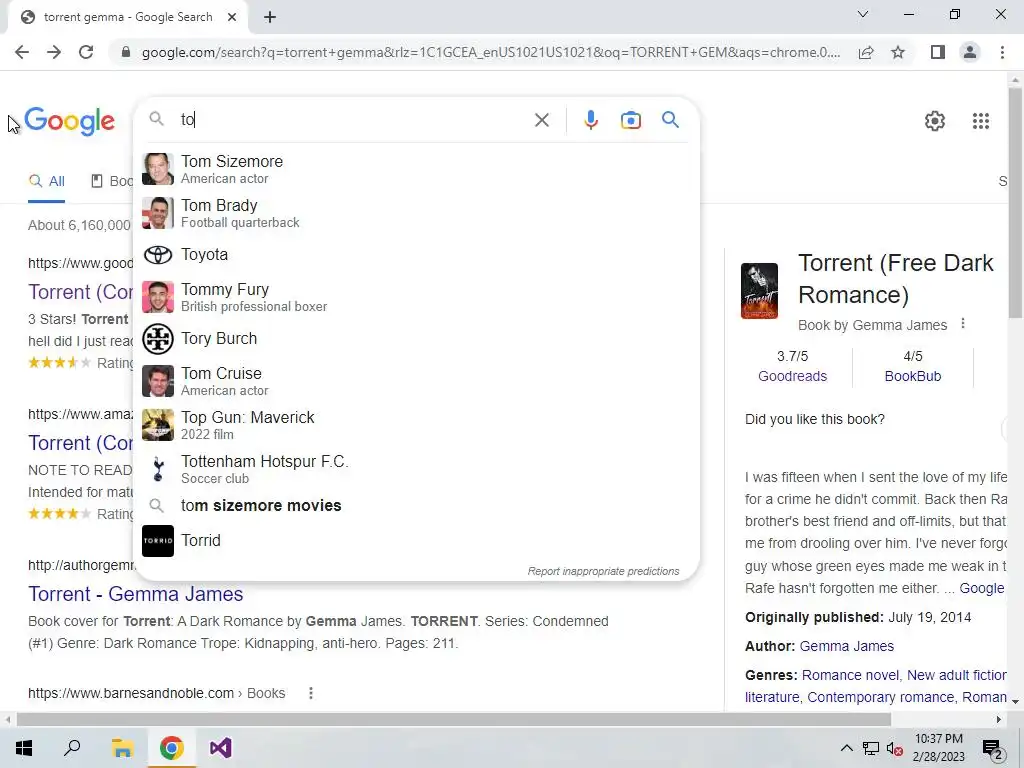The image size is (1024, 768).
Task: Start voice search with microphone
Action: pos(591,120)
